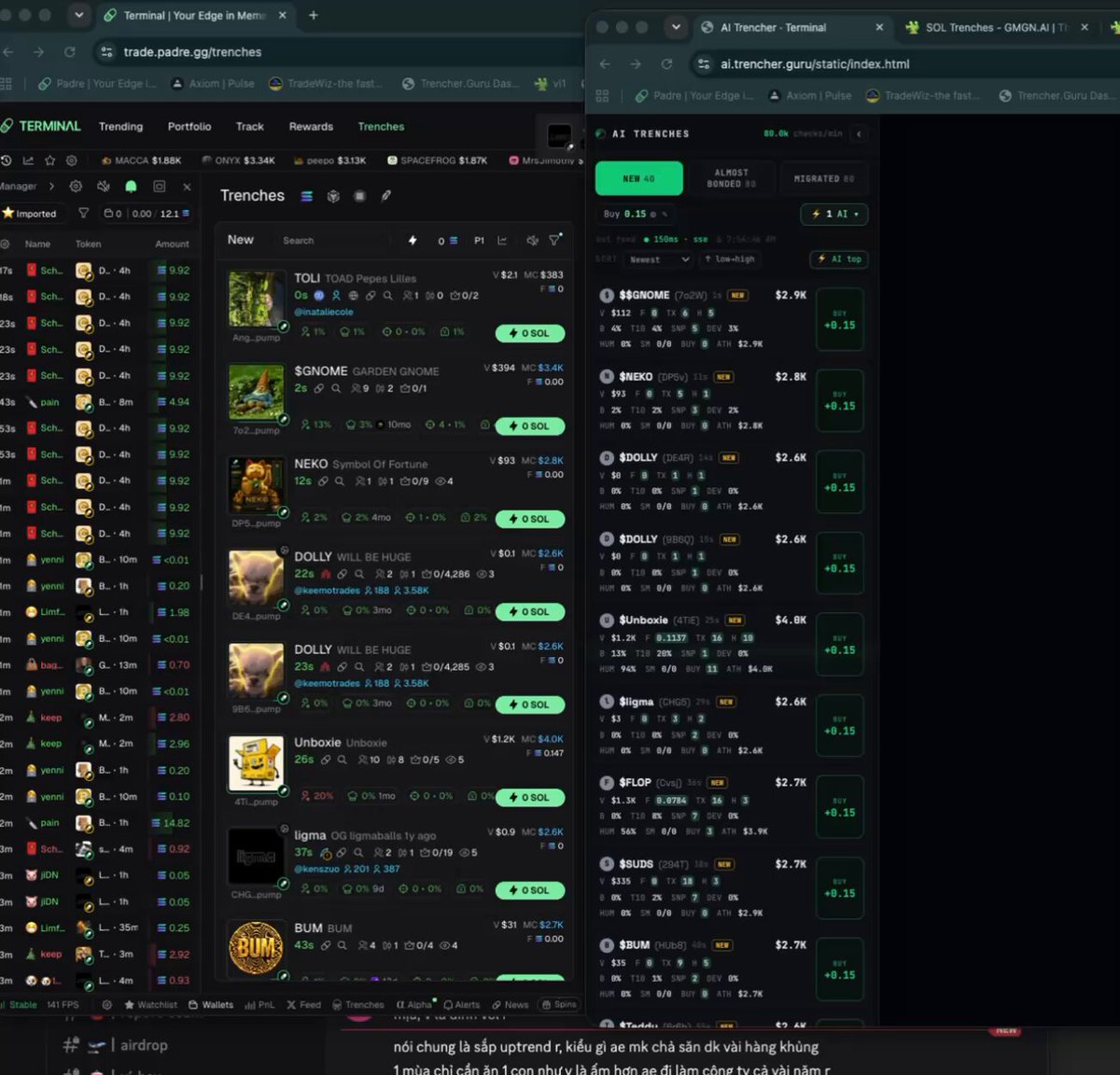
Task: Buy TOLI with the 0 SOL button
Action: coord(530,333)
